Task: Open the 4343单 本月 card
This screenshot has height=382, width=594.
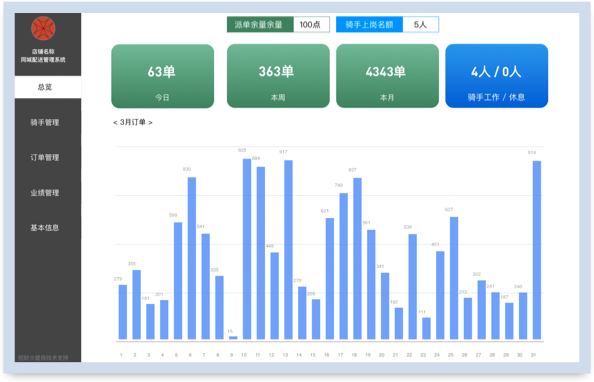Action: 387,76
